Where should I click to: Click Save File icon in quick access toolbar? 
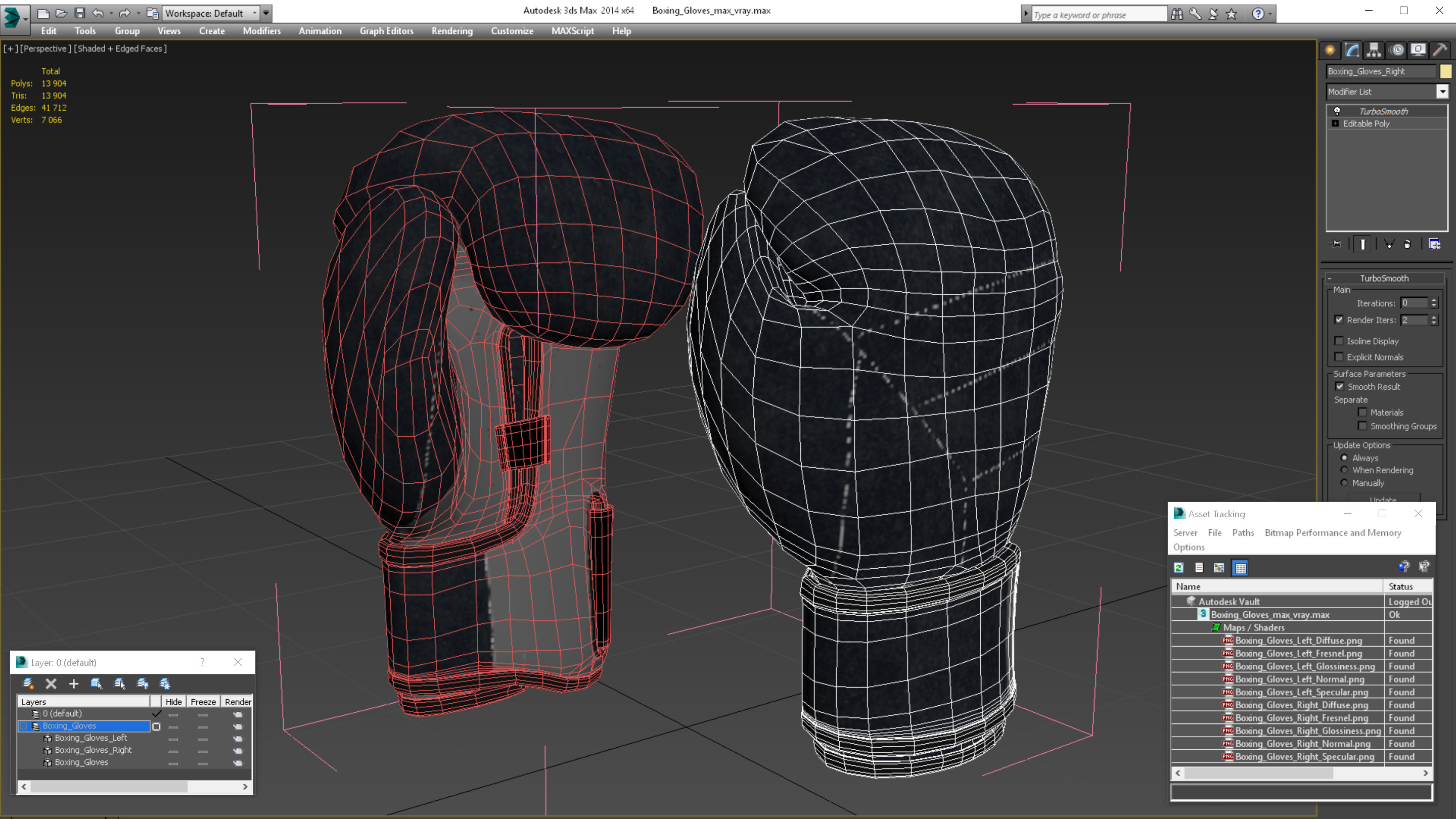(x=80, y=13)
